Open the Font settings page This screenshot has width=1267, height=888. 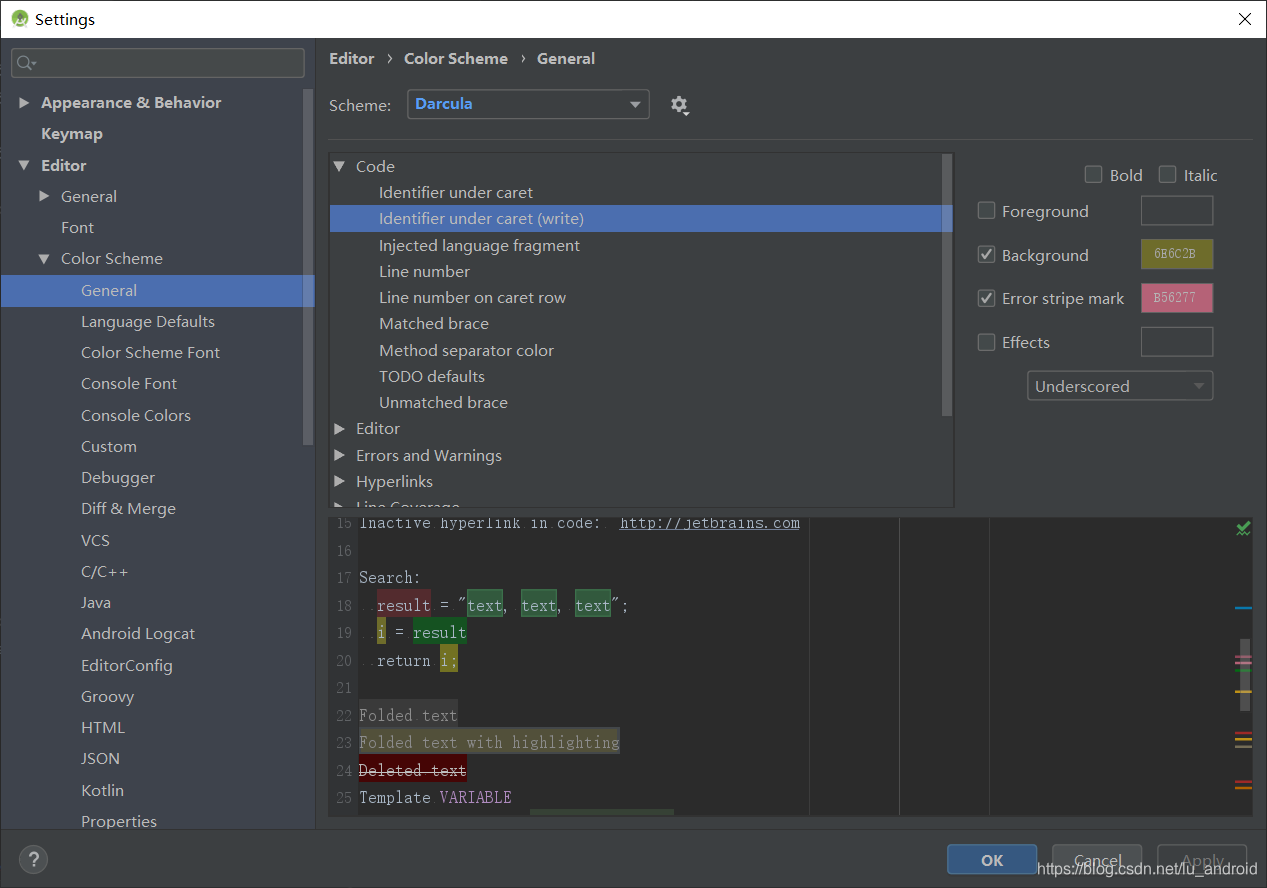[x=77, y=228]
